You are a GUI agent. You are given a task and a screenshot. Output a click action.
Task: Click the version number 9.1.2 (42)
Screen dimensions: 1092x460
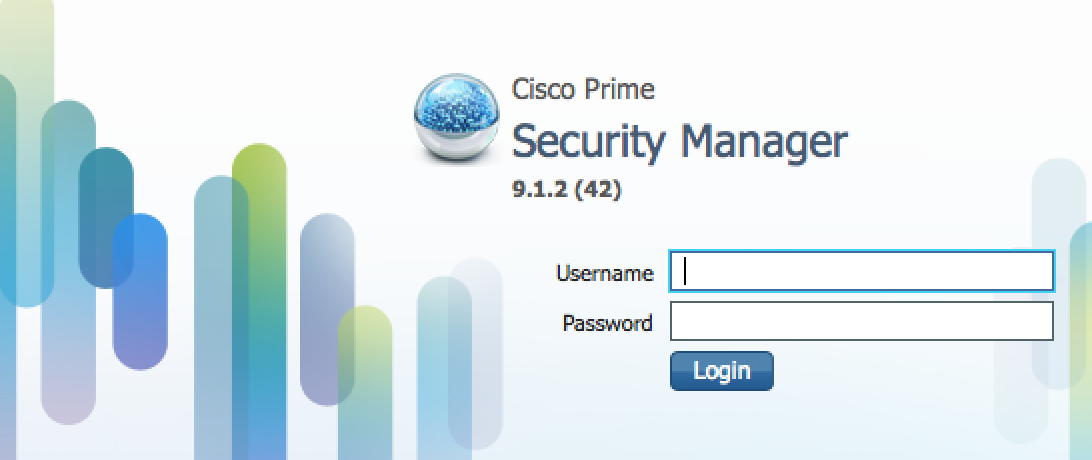click(566, 189)
